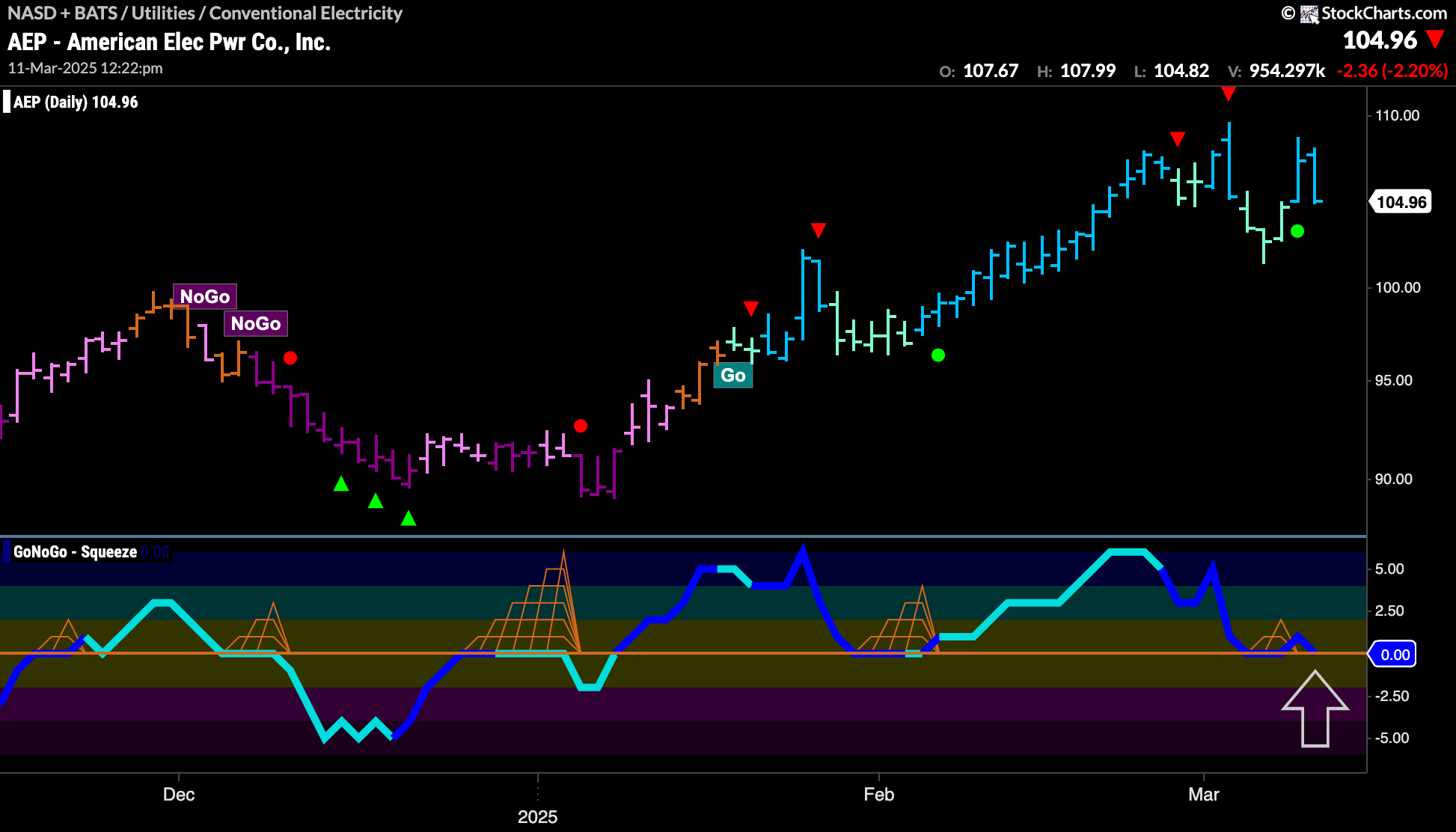Click the Mar label on the time axis
The height and width of the screenshot is (832, 1456).
(x=1204, y=795)
